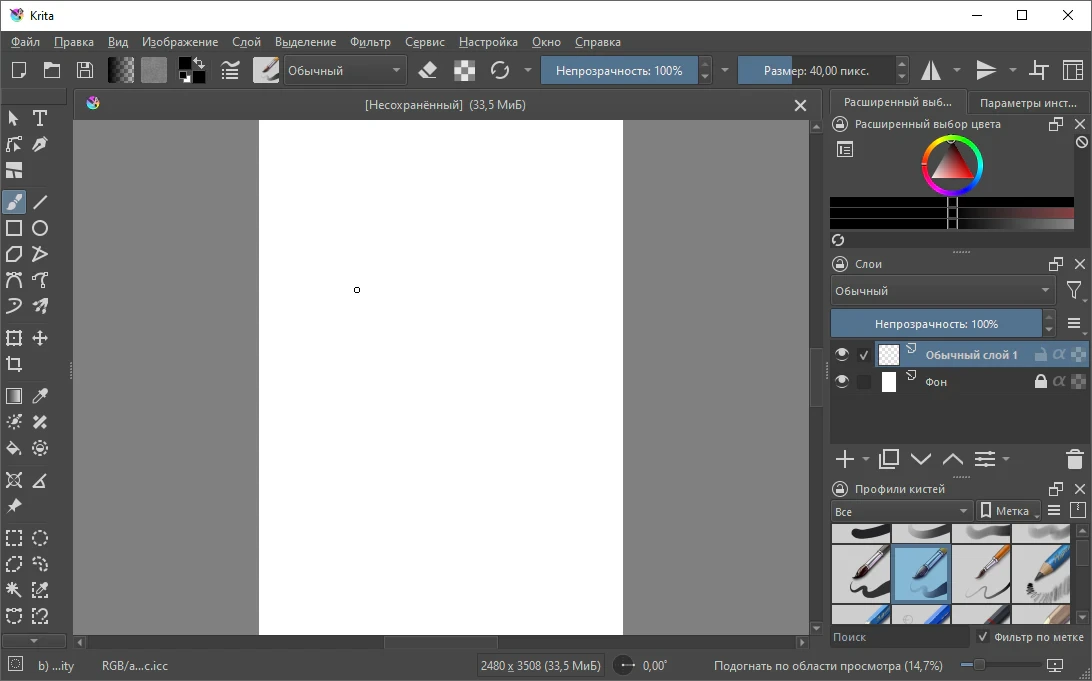Image resolution: width=1092 pixels, height=681 pixels.
Task: Select the Calligraphy tool
Action: (40, 144)
